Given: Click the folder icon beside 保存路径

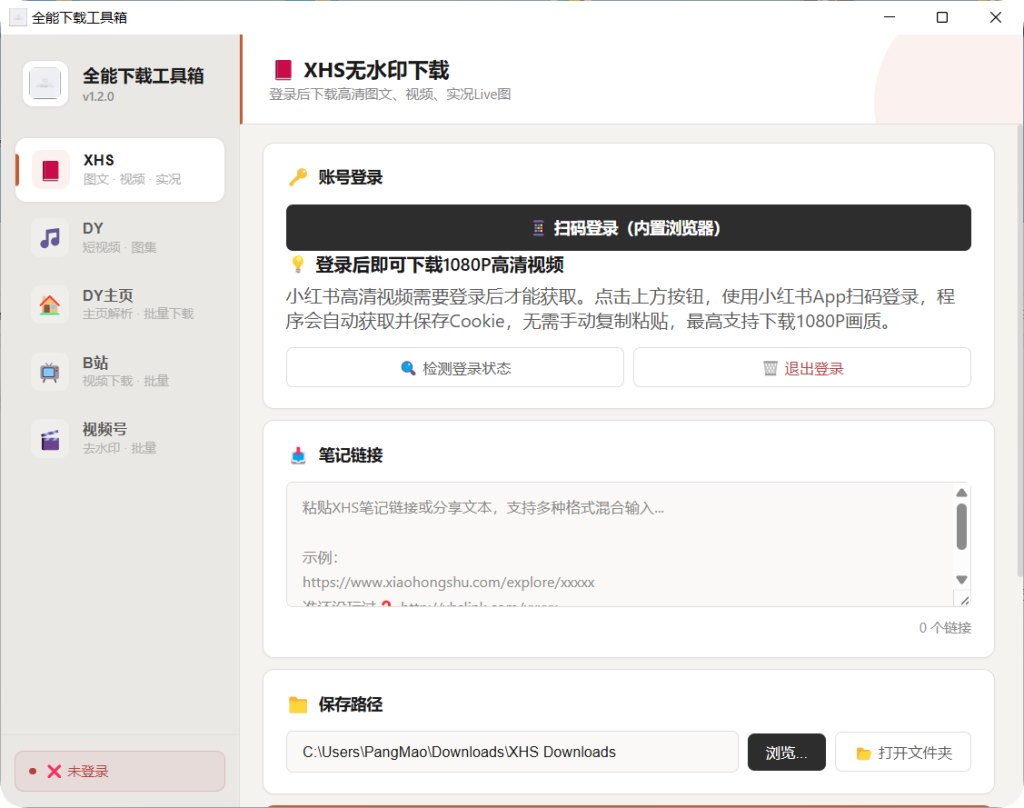Looking at the screenshot, I should 298,705.
